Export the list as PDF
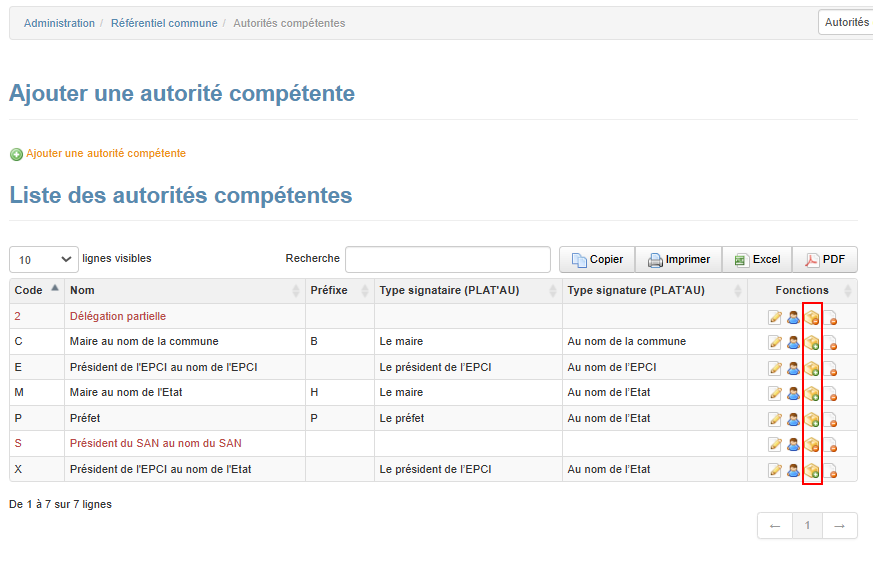This screenshot has width=873, height=564. 825,260
